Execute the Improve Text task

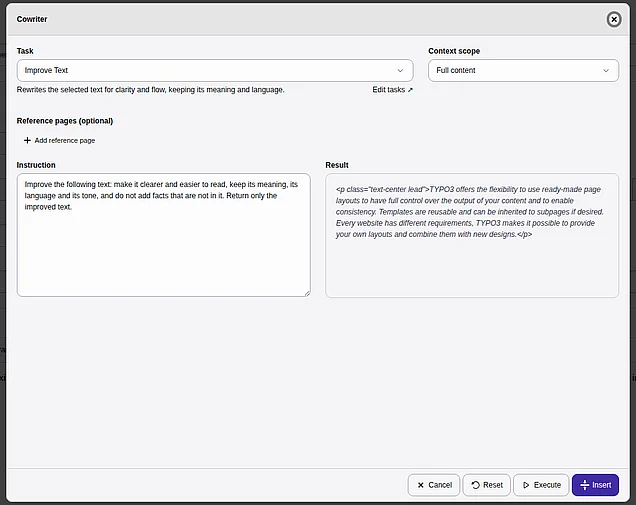[541, 485]
